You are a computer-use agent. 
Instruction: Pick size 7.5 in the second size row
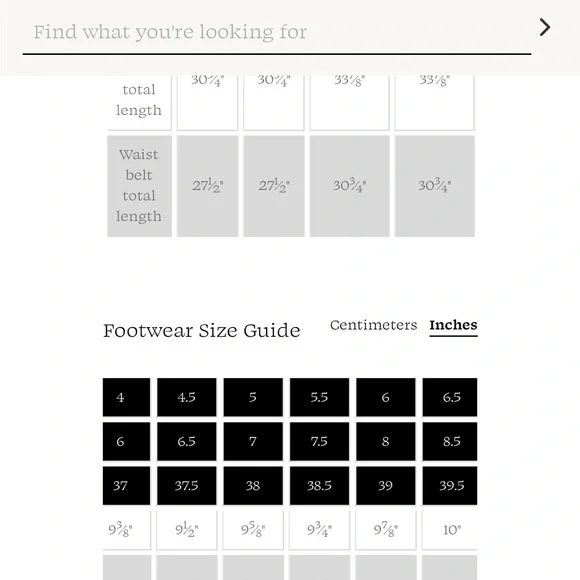(x=319, y=441)
